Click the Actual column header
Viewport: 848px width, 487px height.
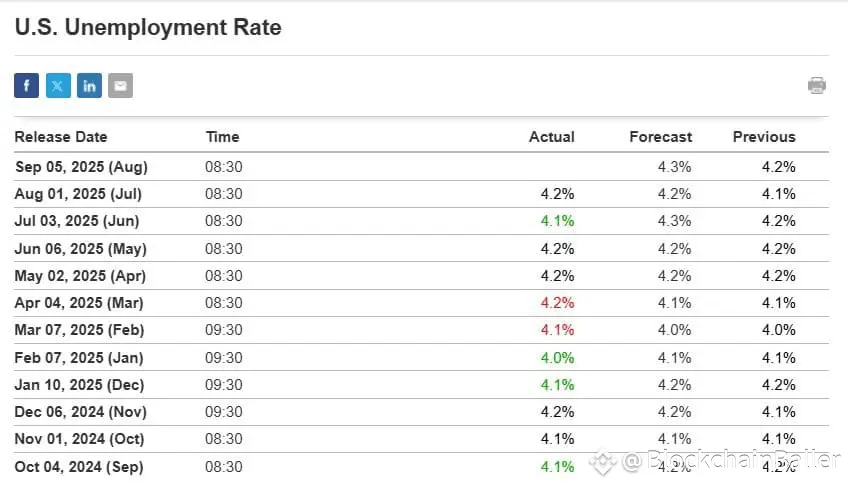point(552,137)
